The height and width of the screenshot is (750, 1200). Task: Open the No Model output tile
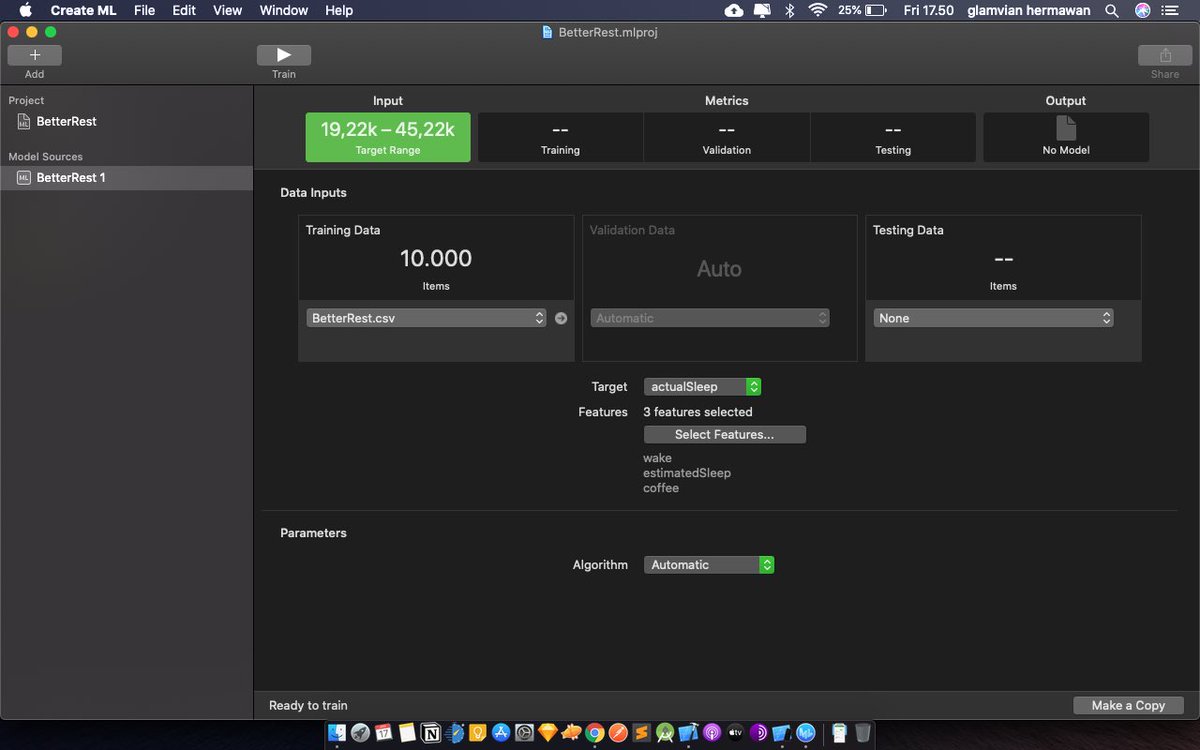point(1066,137)
